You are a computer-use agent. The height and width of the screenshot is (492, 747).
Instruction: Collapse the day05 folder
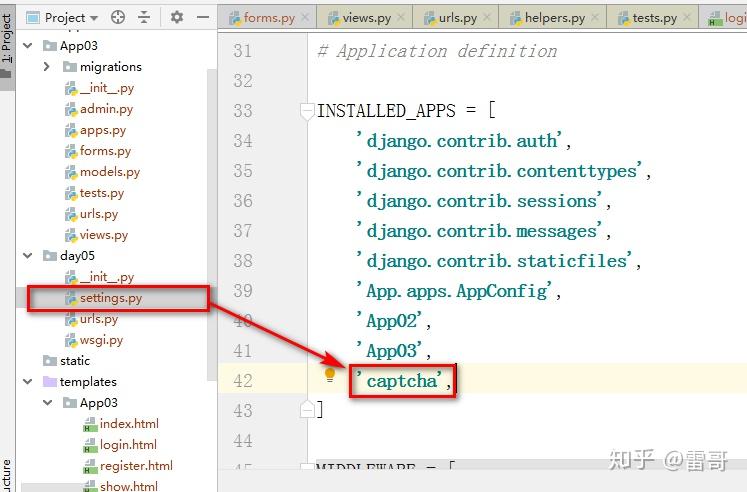click(28, 256)
